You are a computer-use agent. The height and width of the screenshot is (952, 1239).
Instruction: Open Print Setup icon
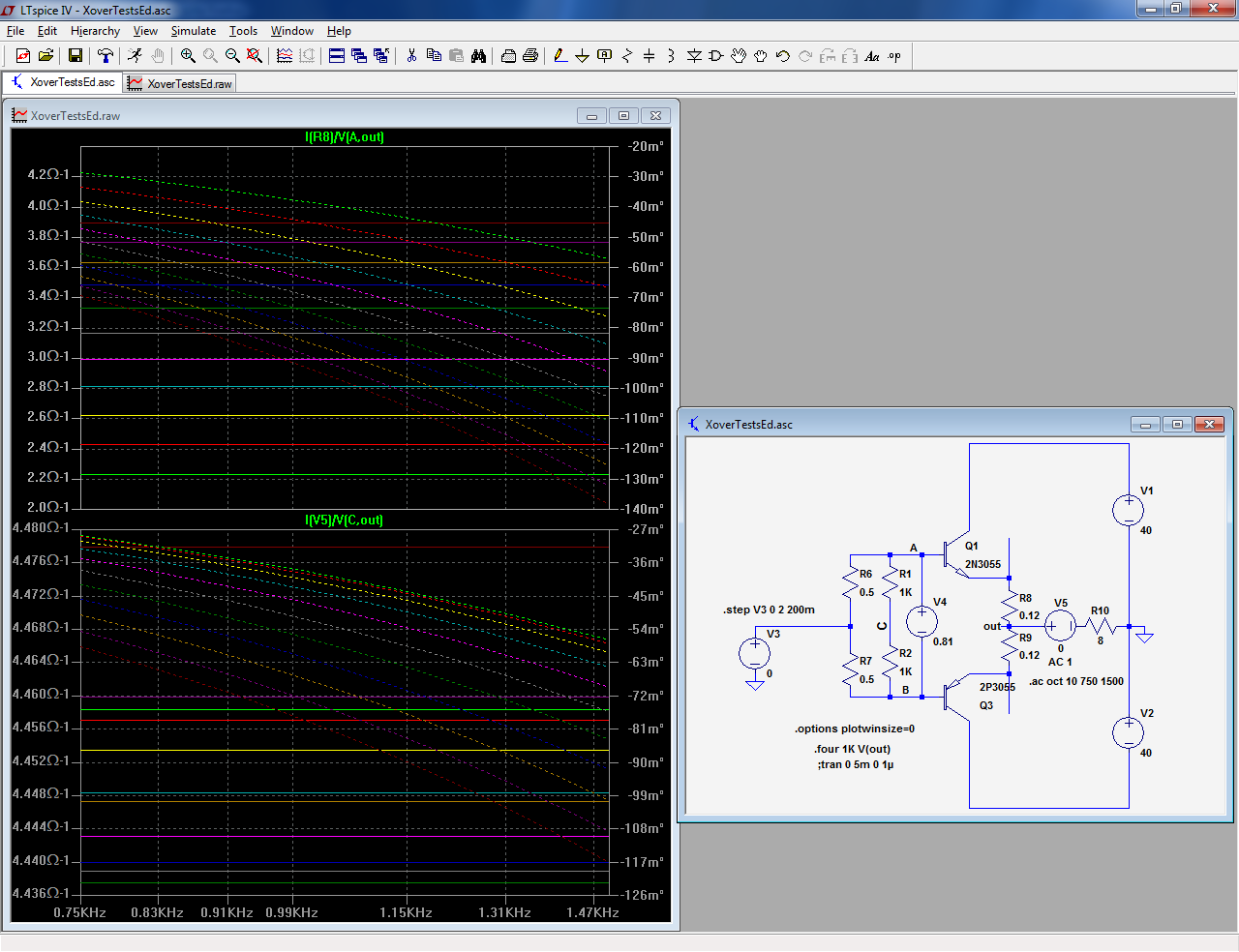[x=508, y=56]
